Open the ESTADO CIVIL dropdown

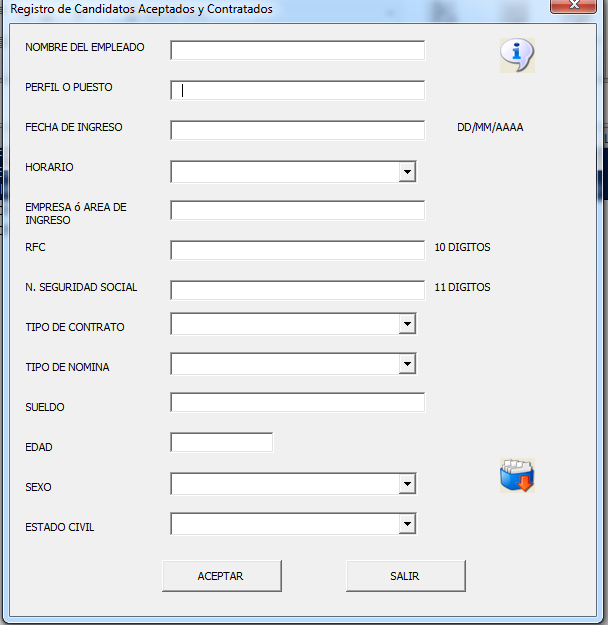pos(407,524)
